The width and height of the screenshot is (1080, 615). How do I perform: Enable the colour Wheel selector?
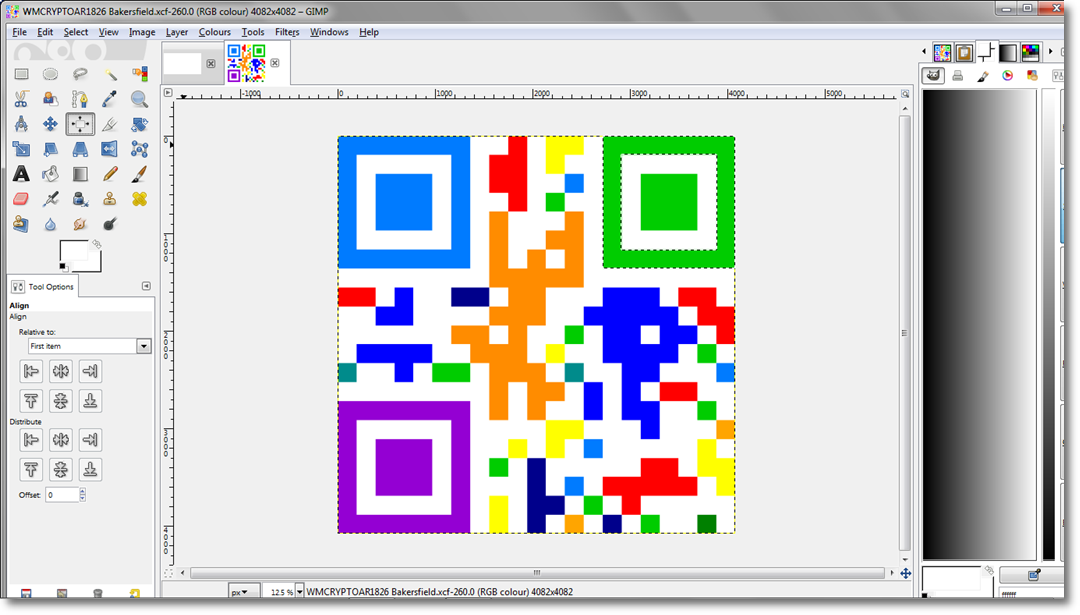pyautogui.click(x=1008, y=76)
